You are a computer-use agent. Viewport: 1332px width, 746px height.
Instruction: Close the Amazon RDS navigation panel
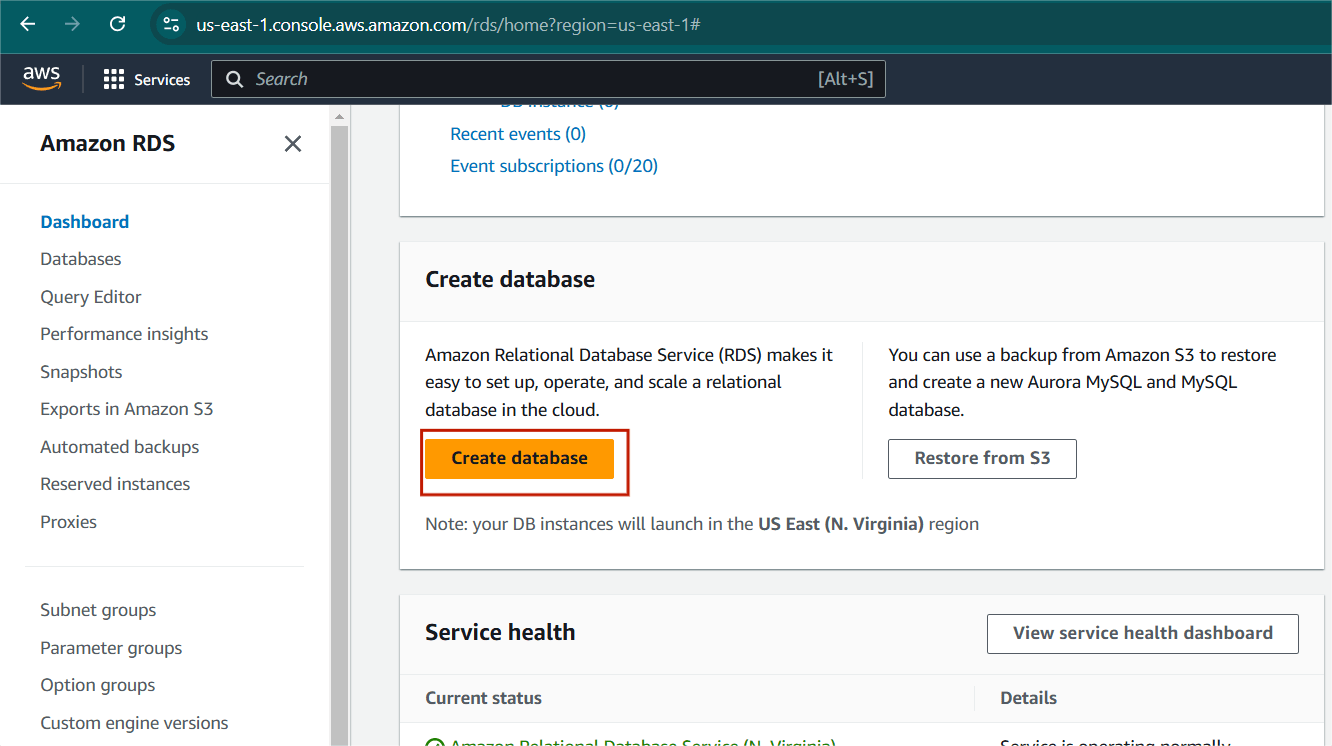[x=293, y=144]
